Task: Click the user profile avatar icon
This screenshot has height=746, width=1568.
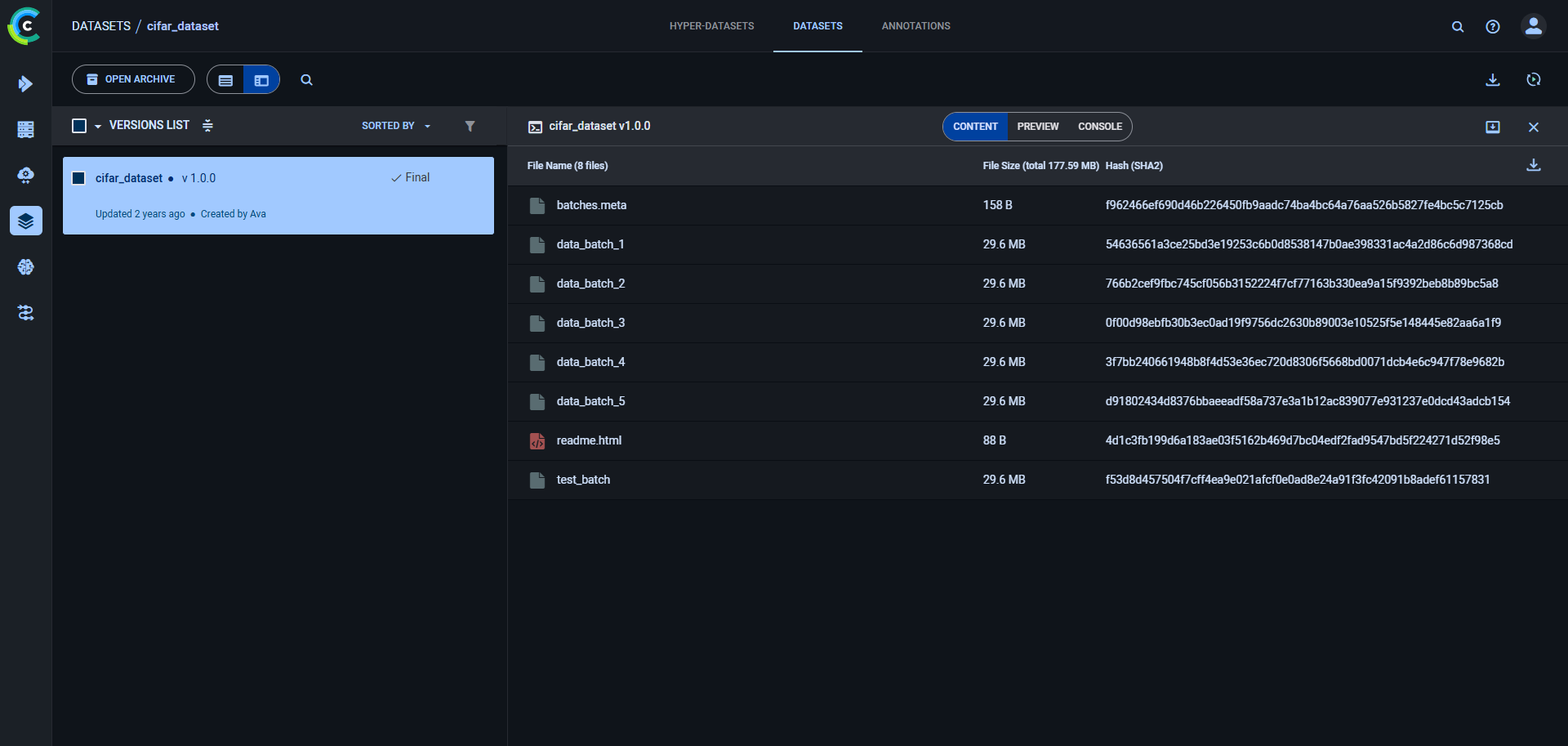Action: pos(1533,26)
